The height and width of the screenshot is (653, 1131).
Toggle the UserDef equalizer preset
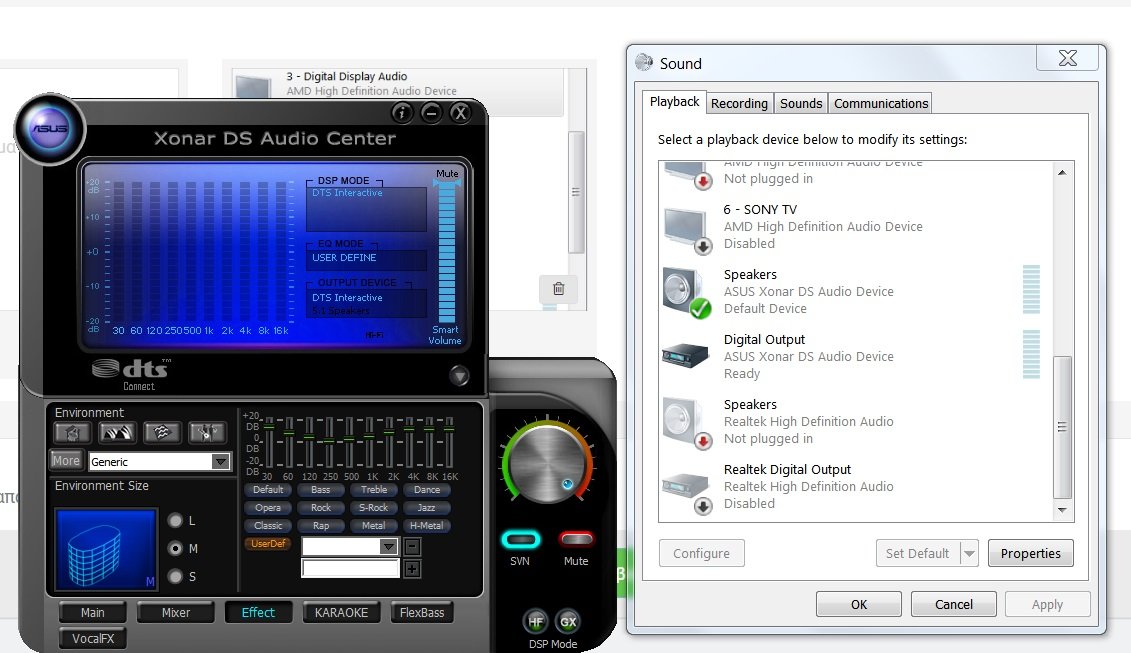[x=268, y=544]
